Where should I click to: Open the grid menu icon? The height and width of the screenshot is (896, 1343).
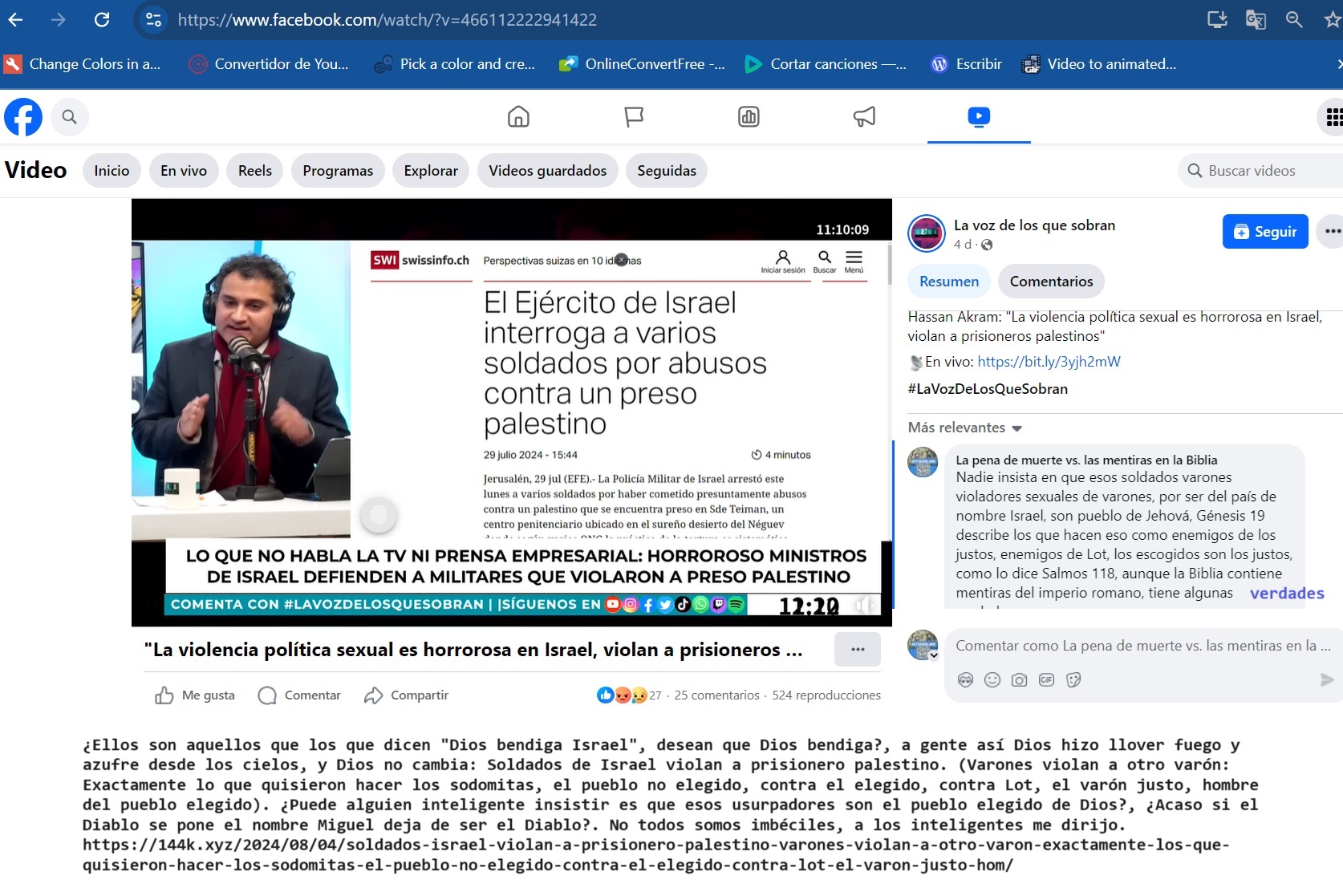[1333, 117]
